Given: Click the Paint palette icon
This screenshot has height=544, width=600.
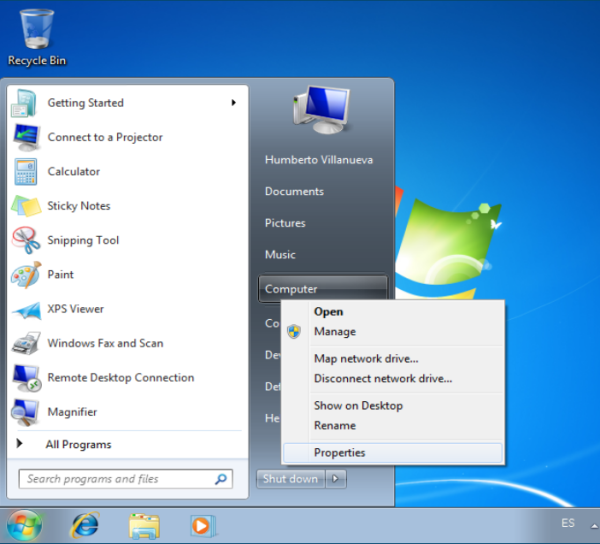Looking at the screenshot, I should (x=26, y=275).
